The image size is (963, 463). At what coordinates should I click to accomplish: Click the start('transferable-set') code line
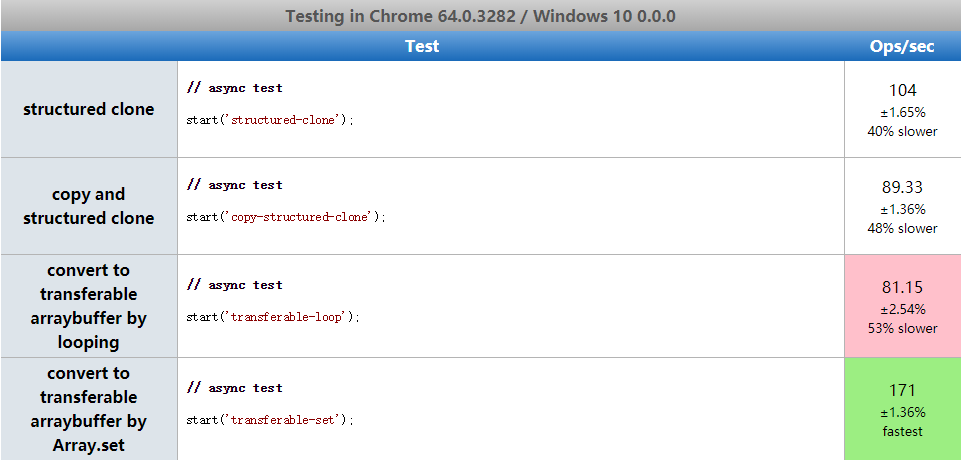(270, 420)
